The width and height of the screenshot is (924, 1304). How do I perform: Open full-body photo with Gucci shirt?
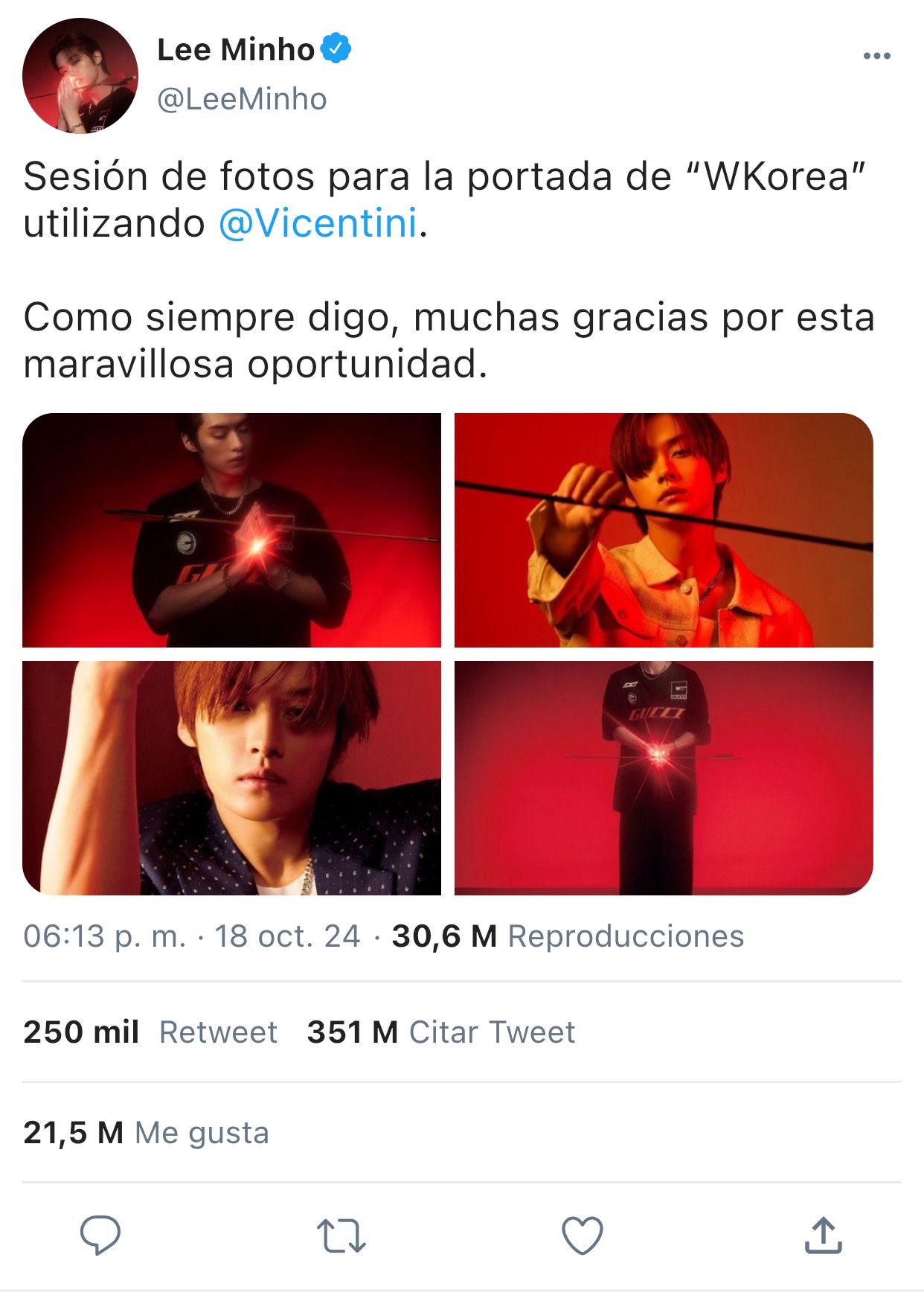[664, 778]
